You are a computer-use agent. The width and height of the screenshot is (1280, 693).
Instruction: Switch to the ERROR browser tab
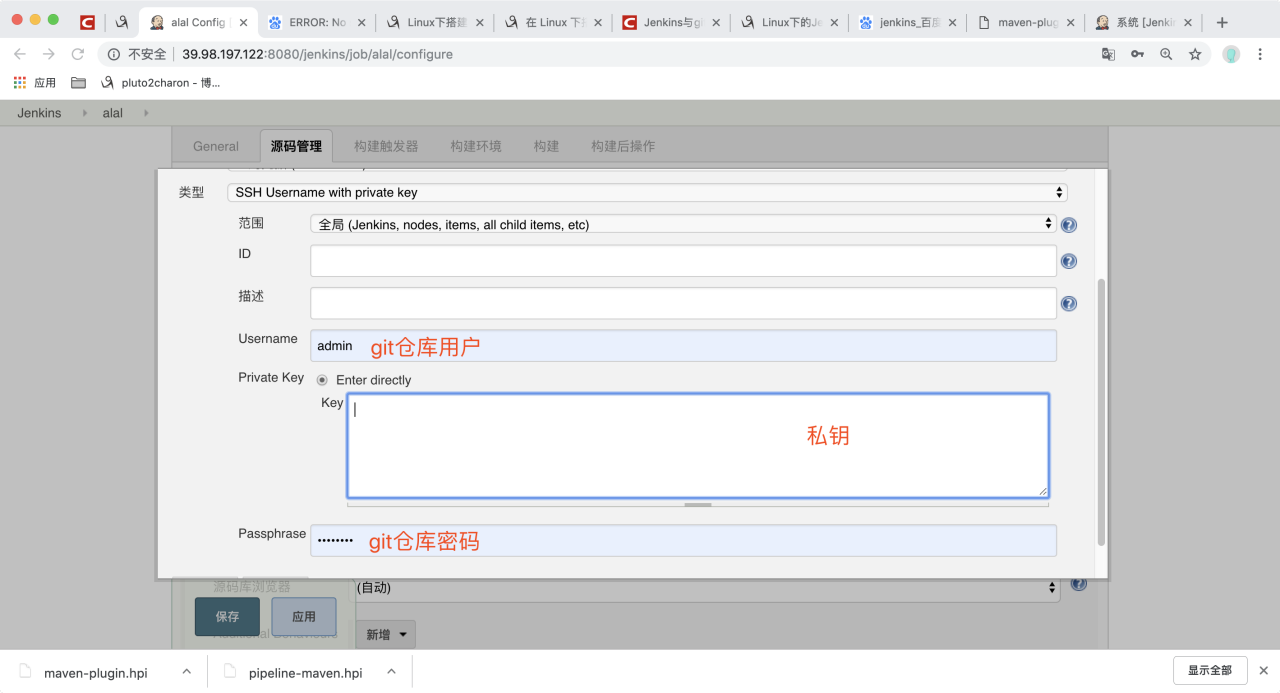[x=318, y=22]
